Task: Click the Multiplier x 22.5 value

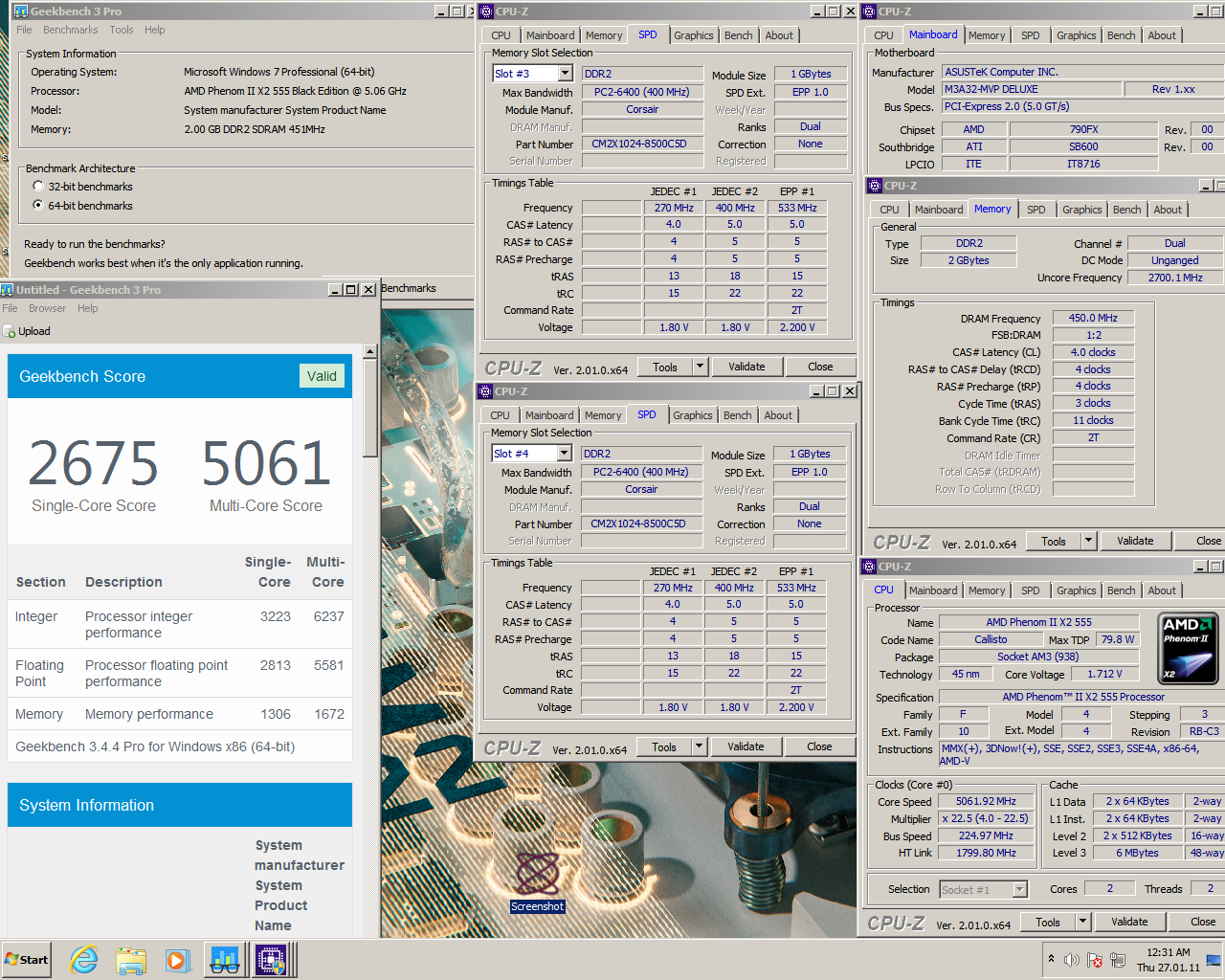Action: coord(986,818)
